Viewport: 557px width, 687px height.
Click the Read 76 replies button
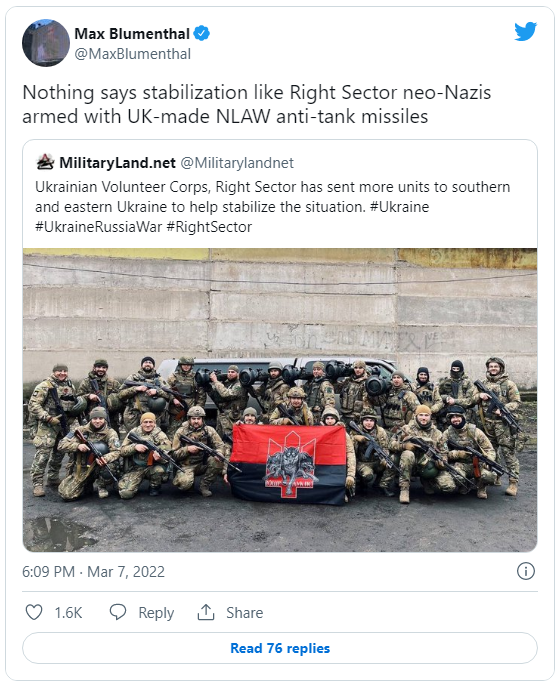(x=280, y=648)
